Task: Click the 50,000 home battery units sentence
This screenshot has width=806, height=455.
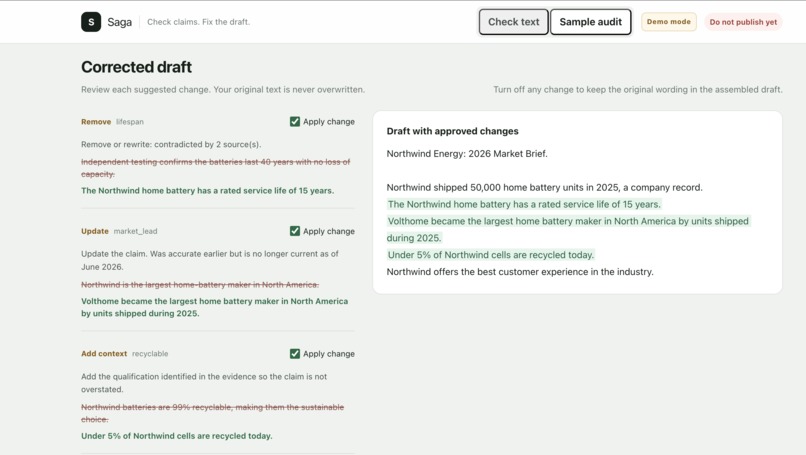Action: pyautogui.click(x=544, y=188)
